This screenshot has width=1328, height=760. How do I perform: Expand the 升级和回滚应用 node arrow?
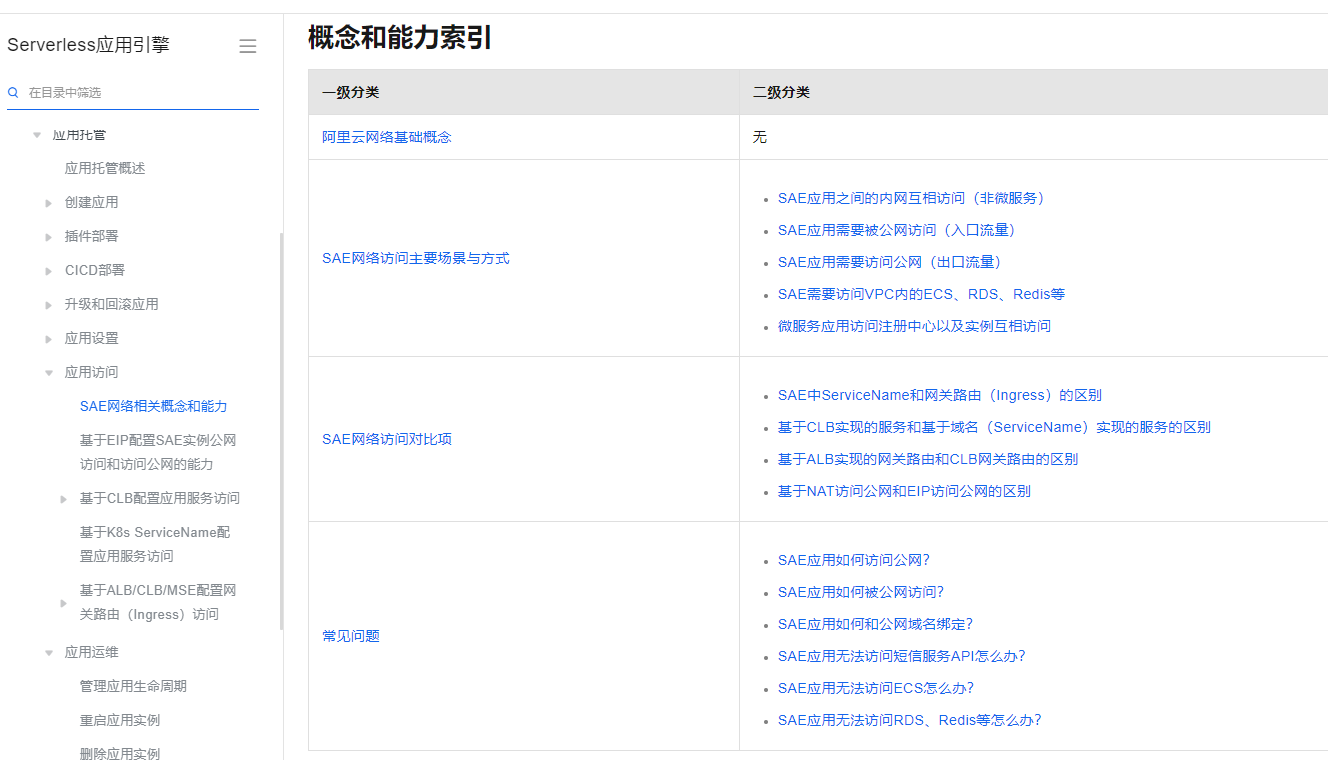(x=49, y=305)
